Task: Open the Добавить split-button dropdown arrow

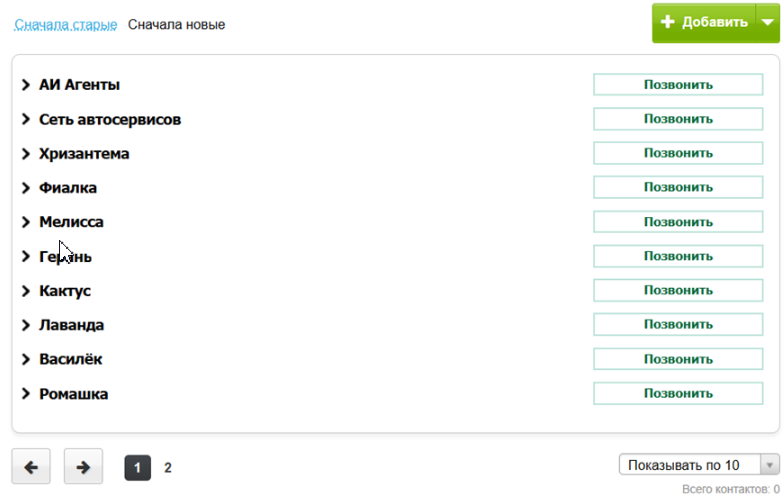Action: coord(765,23)
